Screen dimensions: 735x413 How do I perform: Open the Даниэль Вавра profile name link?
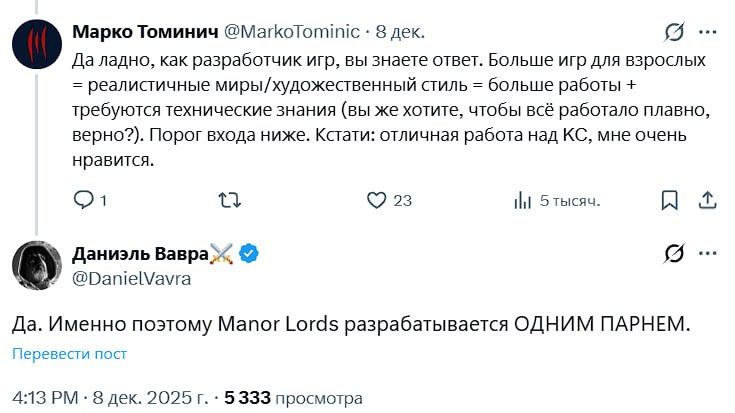click(141, 254)
